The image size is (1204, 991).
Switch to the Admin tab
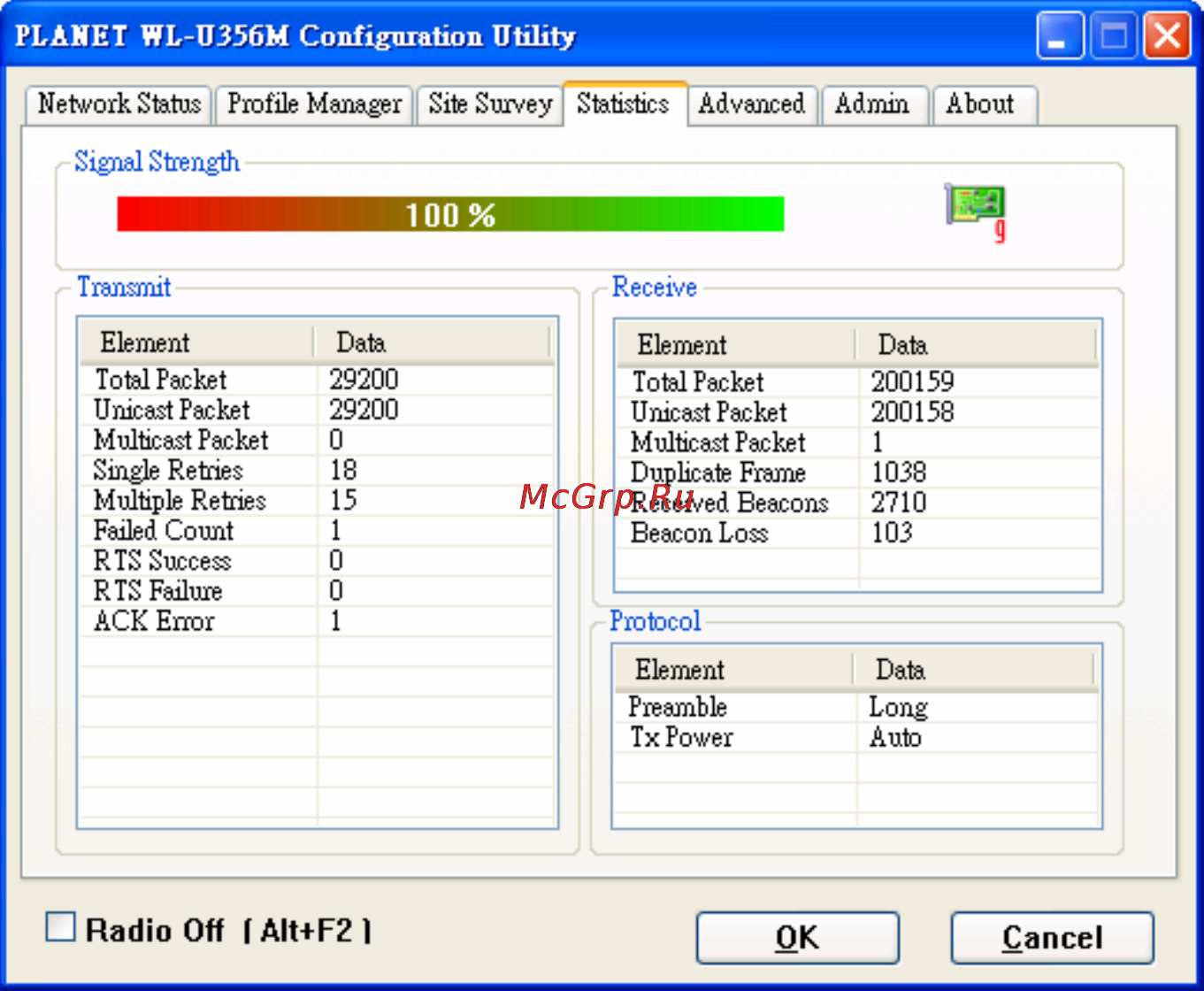point(873,104)
